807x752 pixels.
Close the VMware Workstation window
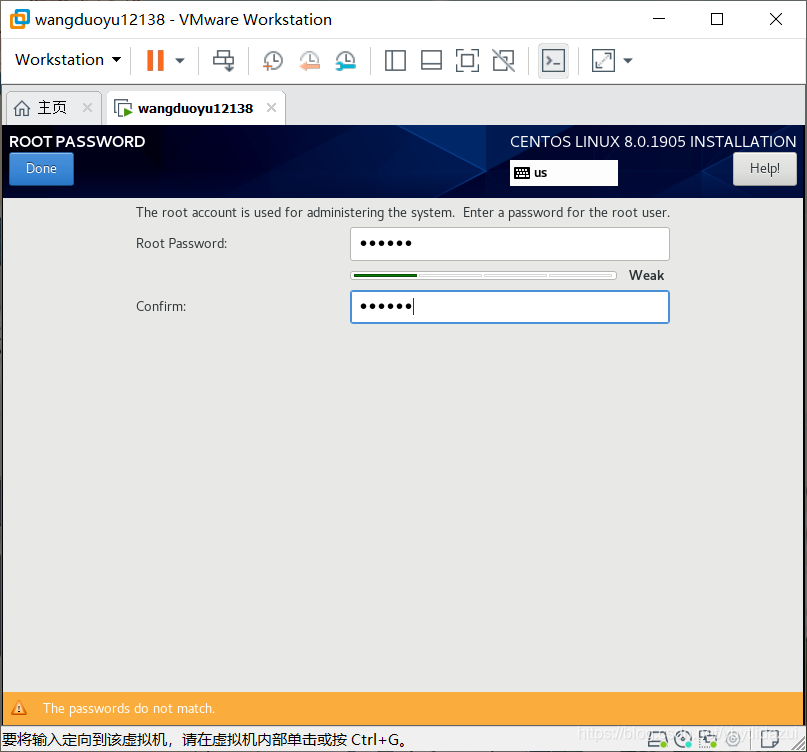pos(776,19)
